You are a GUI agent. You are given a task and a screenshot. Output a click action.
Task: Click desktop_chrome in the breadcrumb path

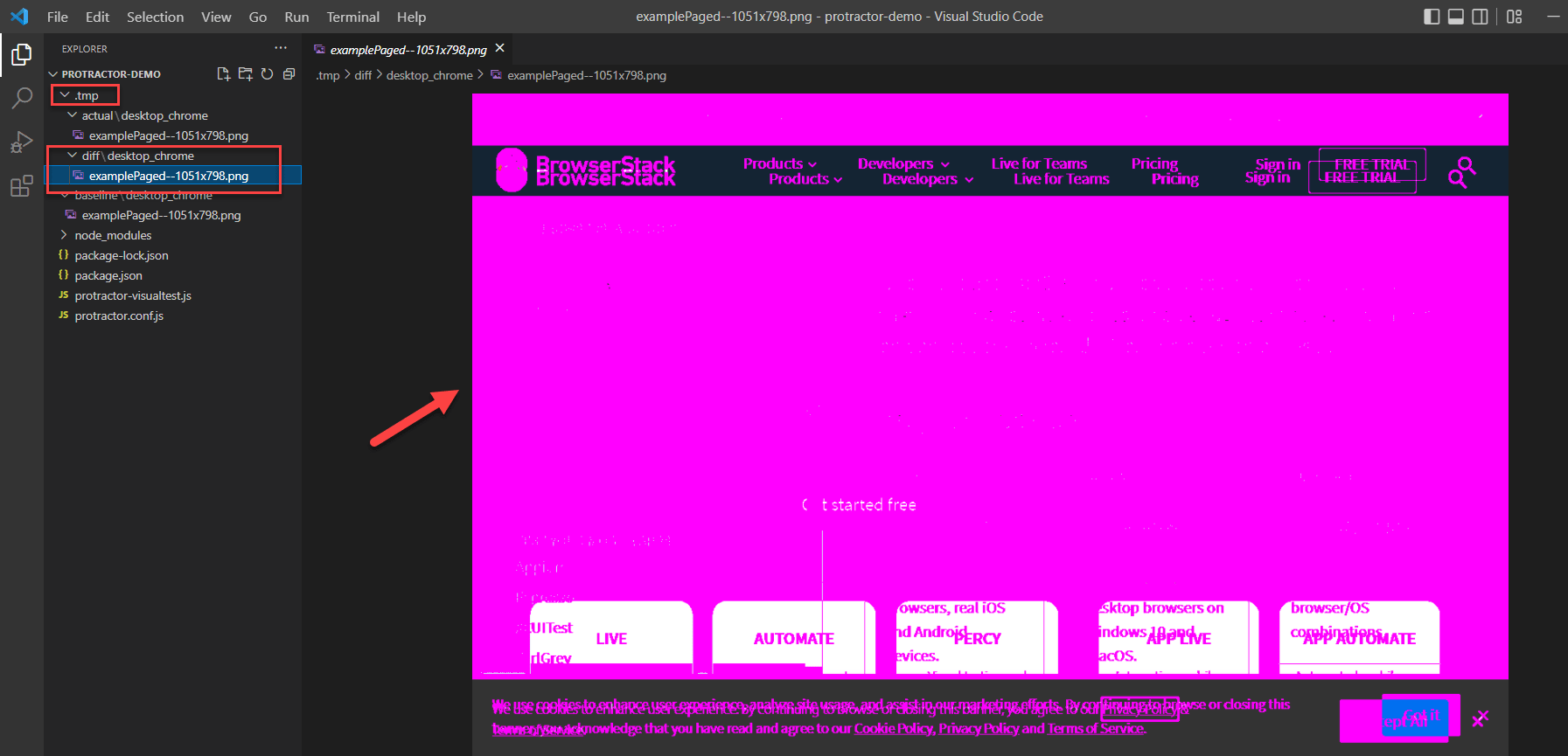tap(429, 75)
